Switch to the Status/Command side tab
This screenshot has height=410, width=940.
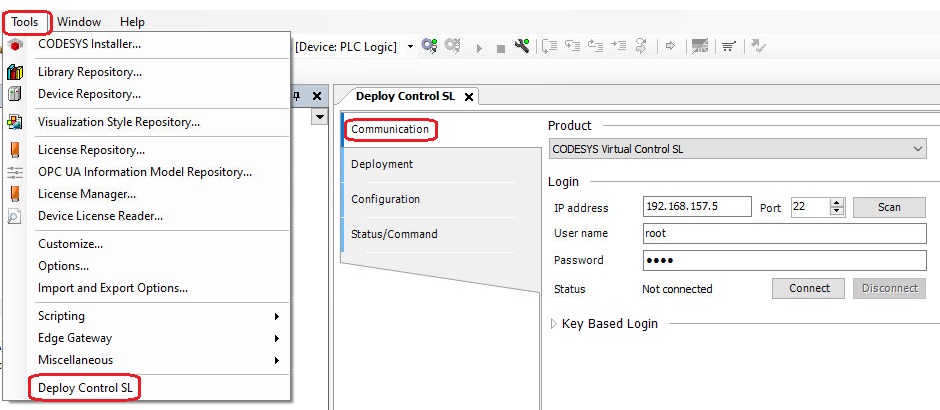click(394, 234)
